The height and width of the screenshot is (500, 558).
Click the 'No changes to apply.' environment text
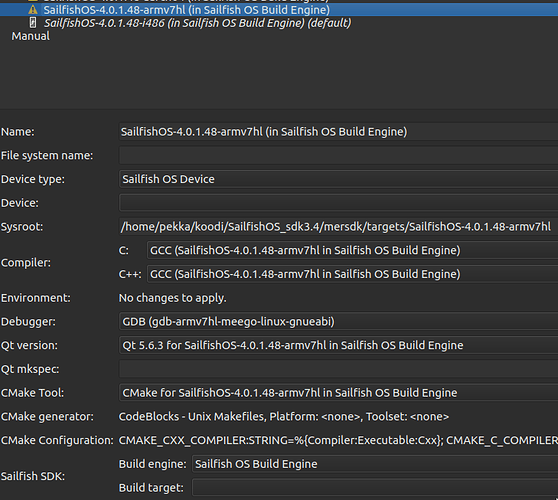(173, 298)
